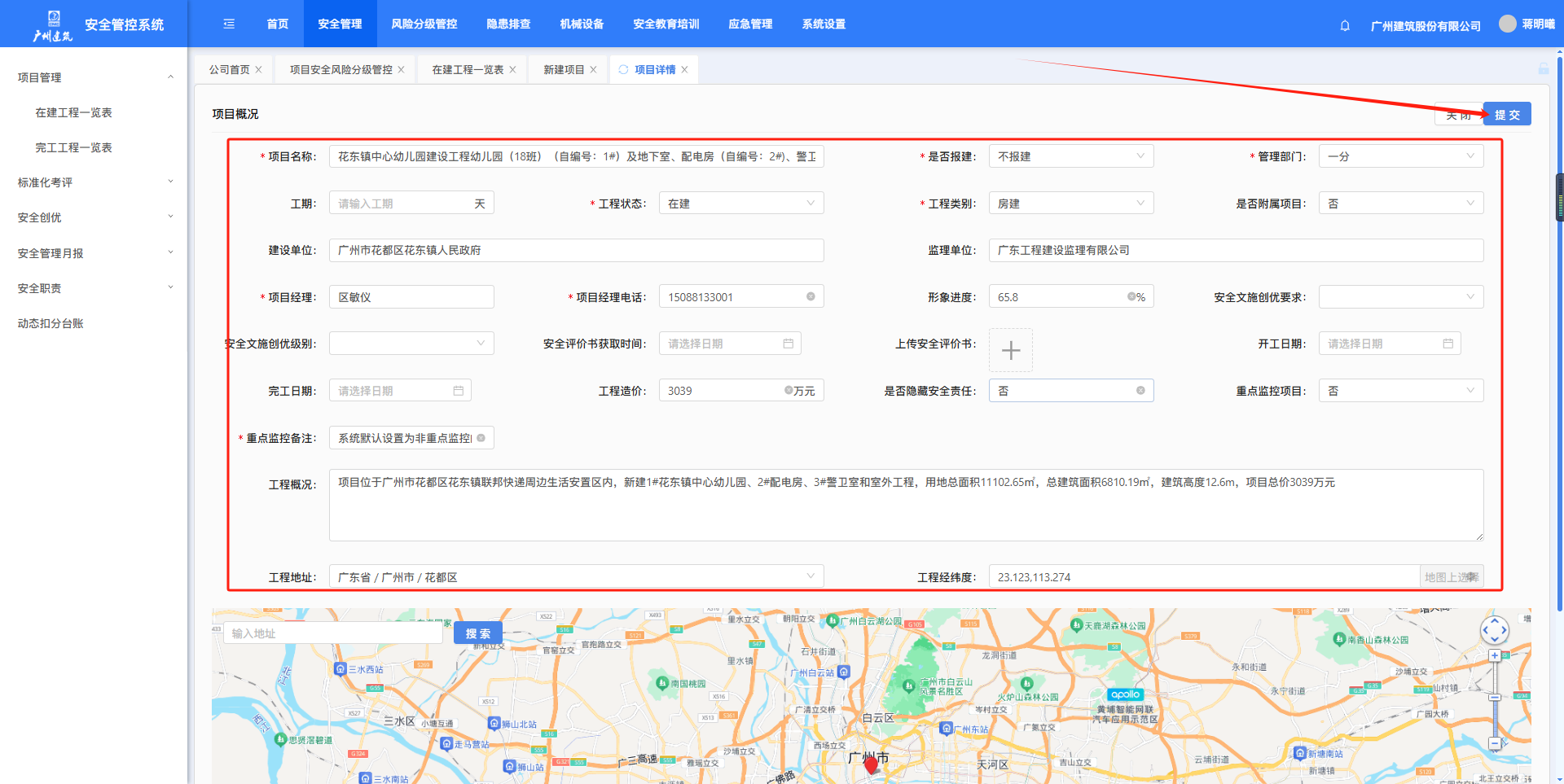Close the 新建项目 tab with its X icon
The image size is (1564, 784).
click(x=593, y=70)
